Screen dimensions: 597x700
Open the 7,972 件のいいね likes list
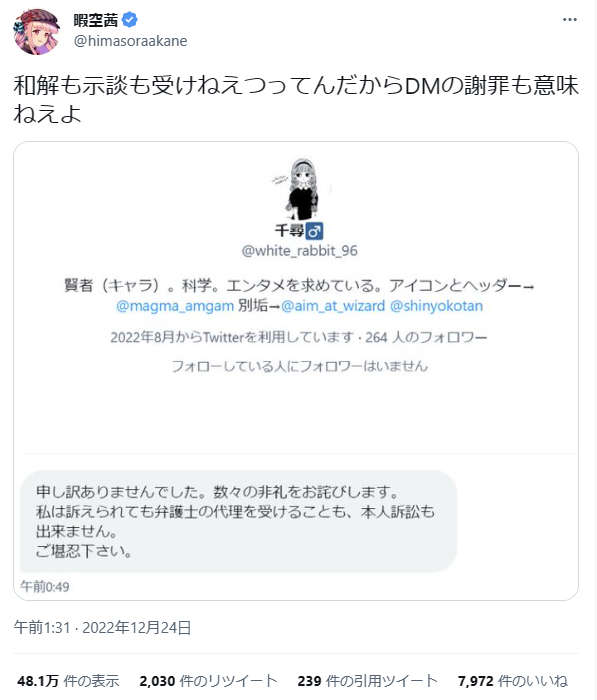tap(513, 681)
